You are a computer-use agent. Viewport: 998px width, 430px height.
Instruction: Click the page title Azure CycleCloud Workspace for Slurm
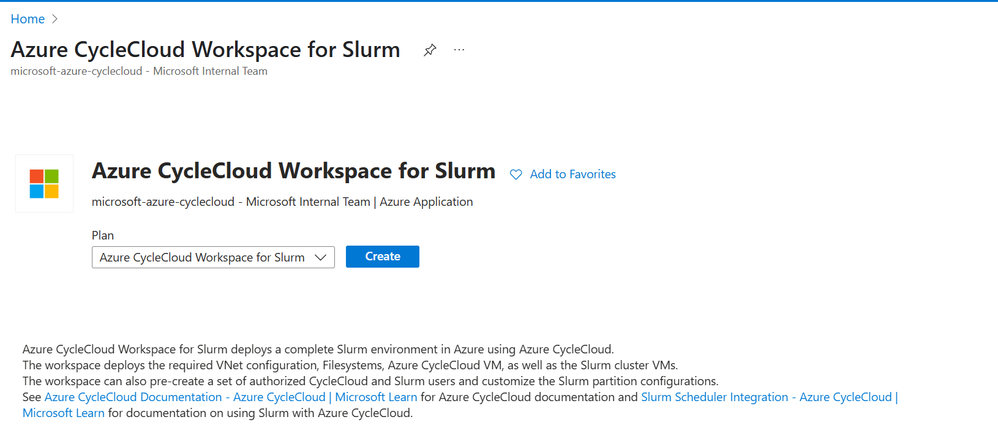[206, 50]
